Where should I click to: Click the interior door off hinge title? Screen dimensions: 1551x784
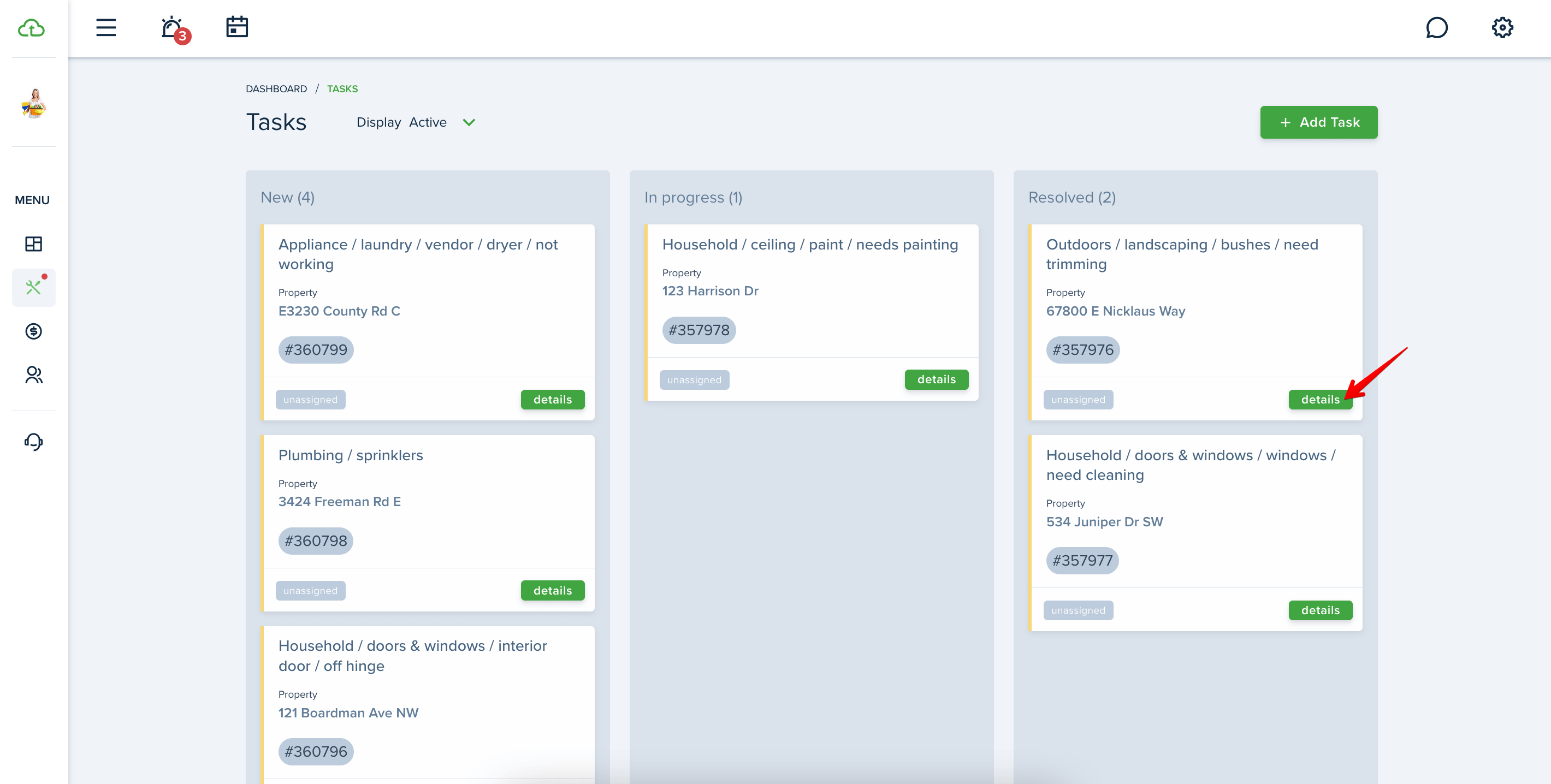[x=412, y=656]
